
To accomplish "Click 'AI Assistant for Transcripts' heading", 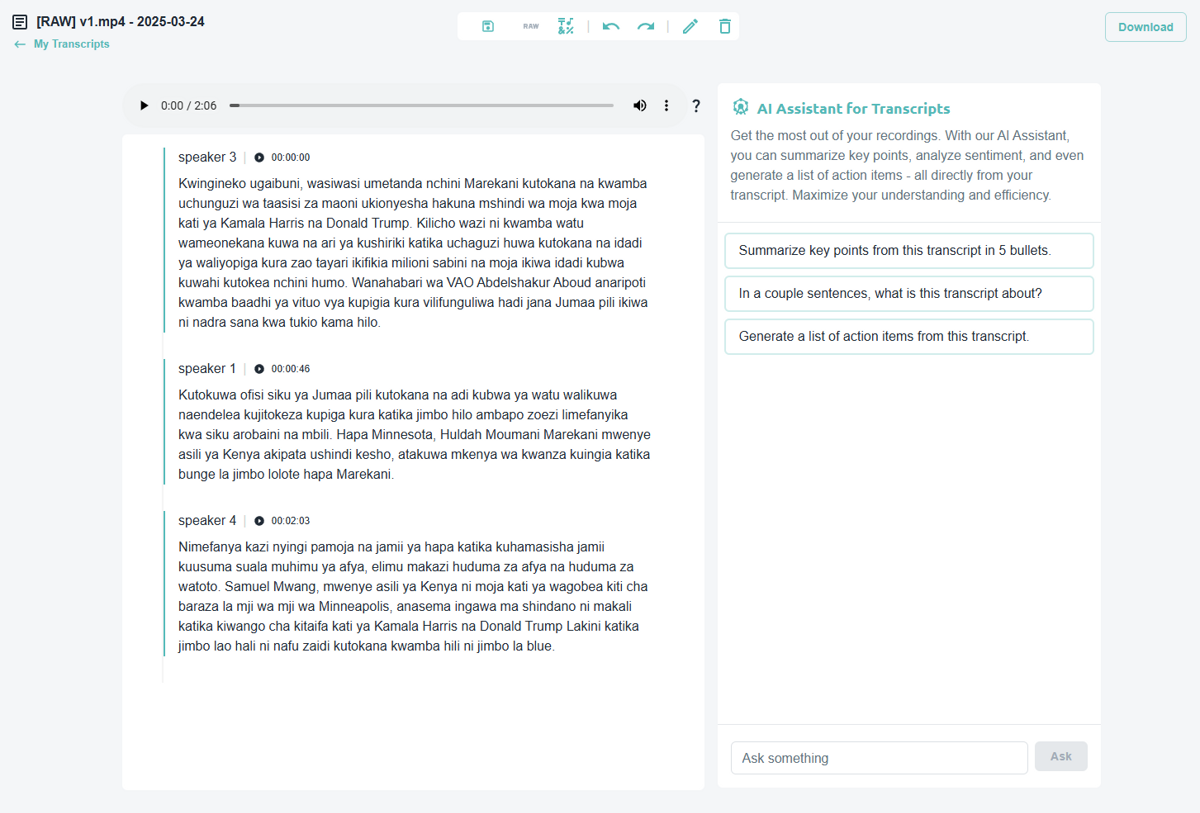I will coord(854,109).
